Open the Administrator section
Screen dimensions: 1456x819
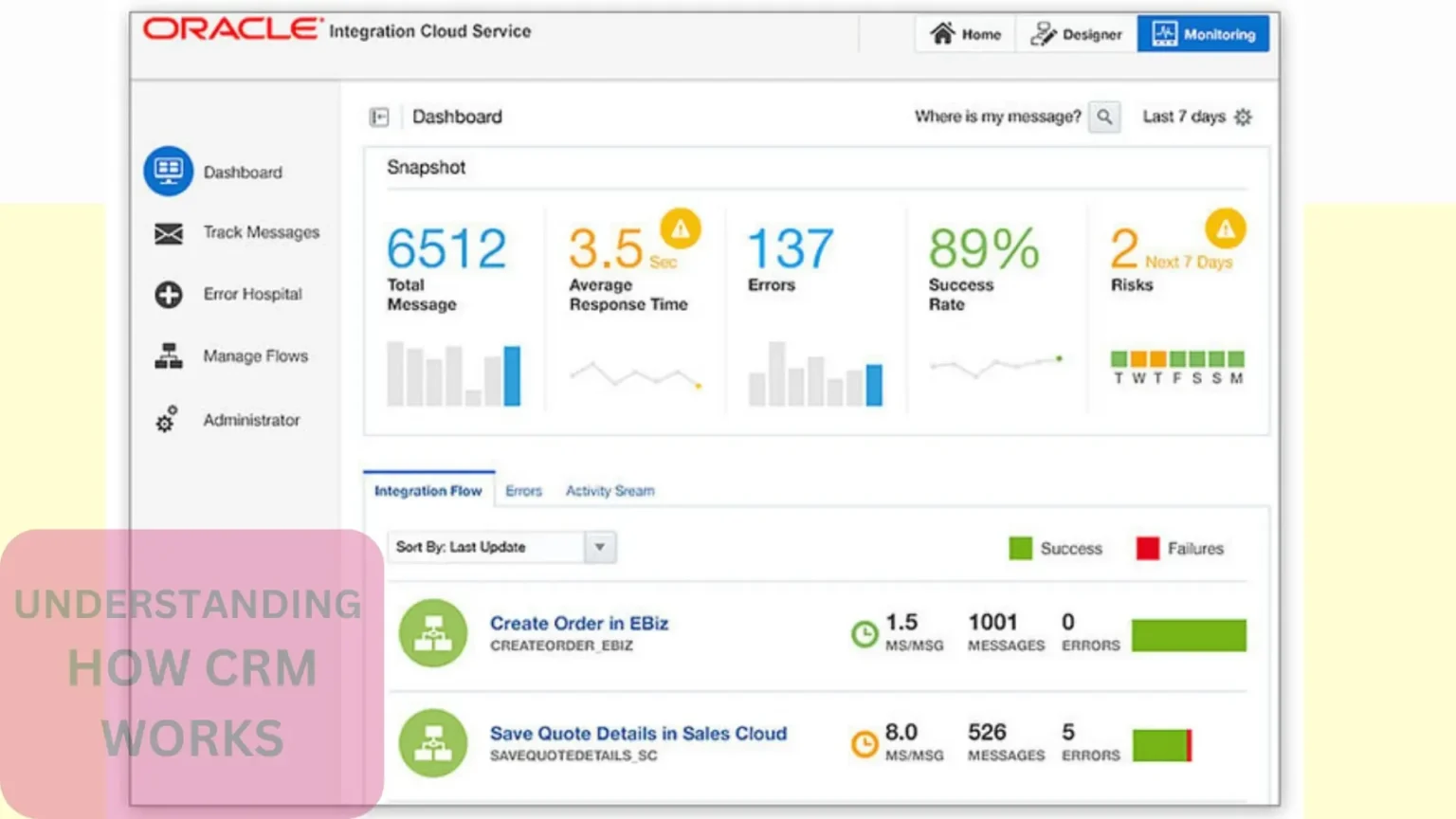[251, 420]
